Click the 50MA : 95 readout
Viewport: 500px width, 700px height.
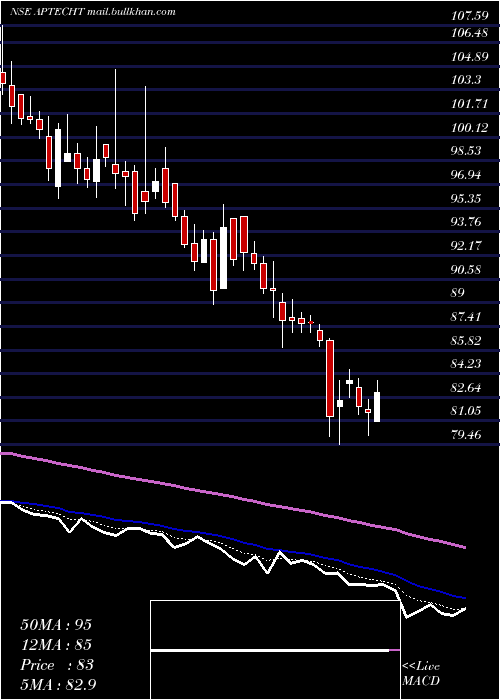coord(56,625)
